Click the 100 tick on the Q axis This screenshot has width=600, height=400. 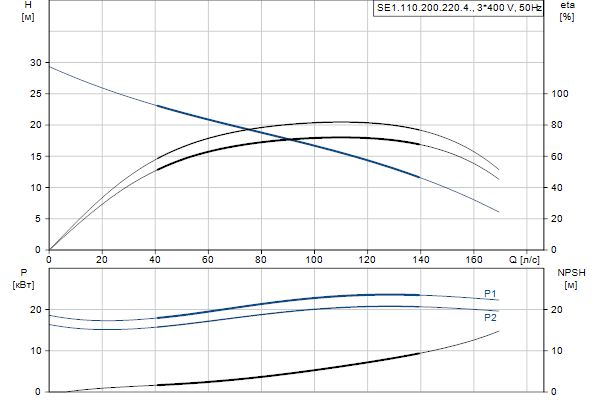(315, 260)
